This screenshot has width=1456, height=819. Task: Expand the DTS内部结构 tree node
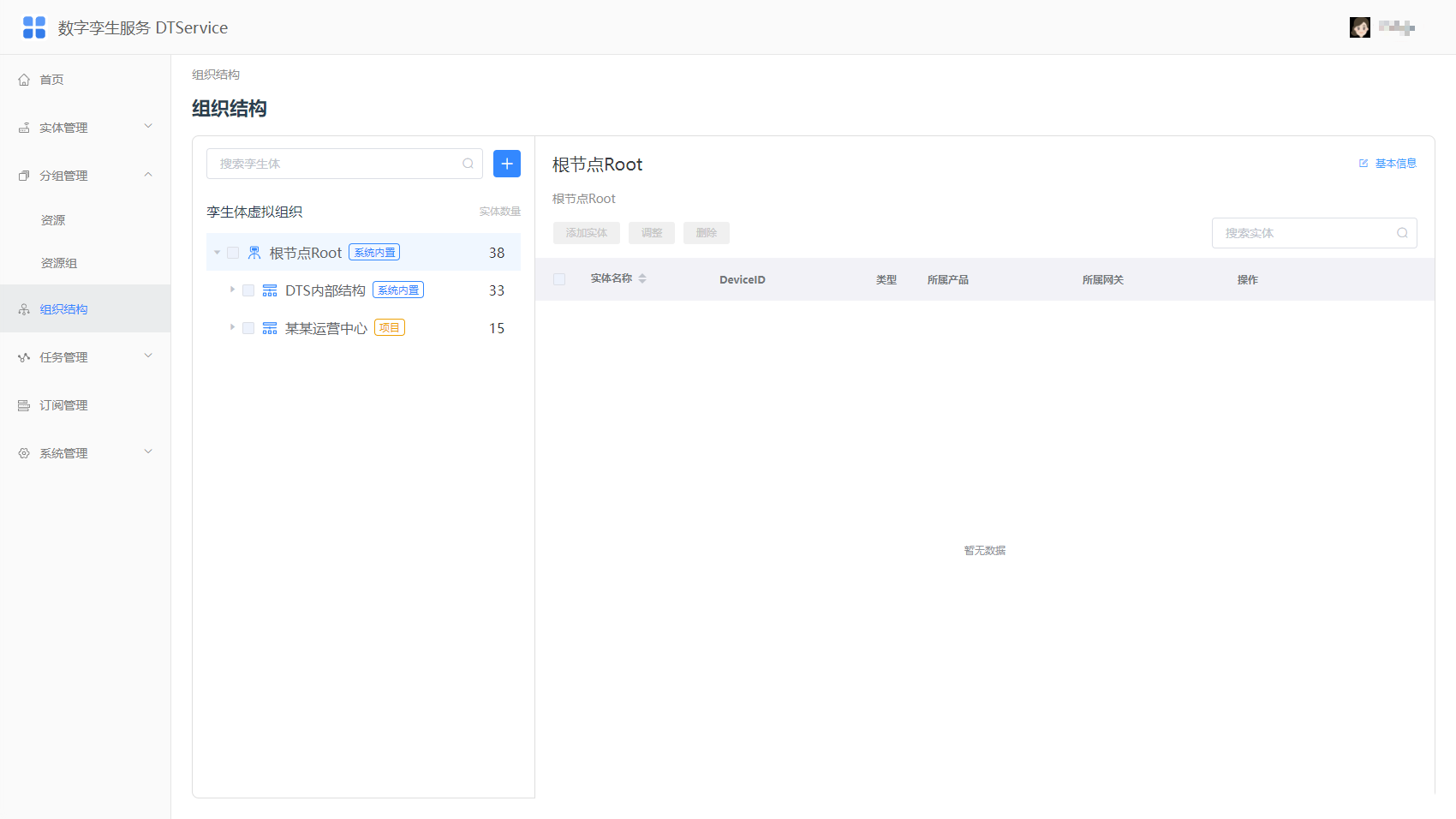coord(232,290)
